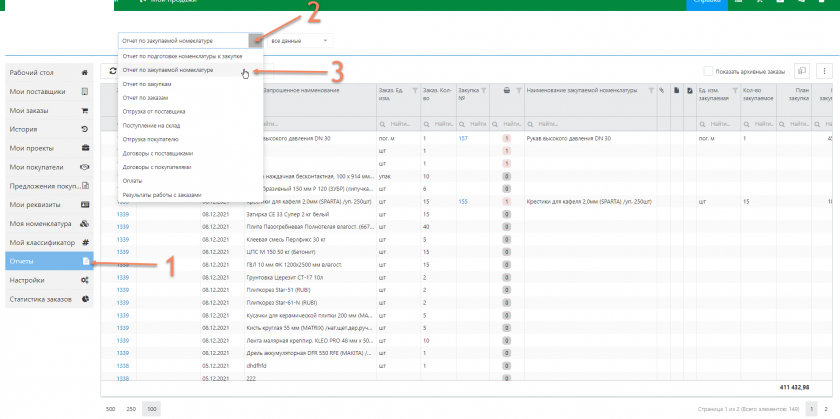The height and width of the screenshot is (419, 840).
Task: Select 'Оплаты' report option
Action: [x=132, y=180]
